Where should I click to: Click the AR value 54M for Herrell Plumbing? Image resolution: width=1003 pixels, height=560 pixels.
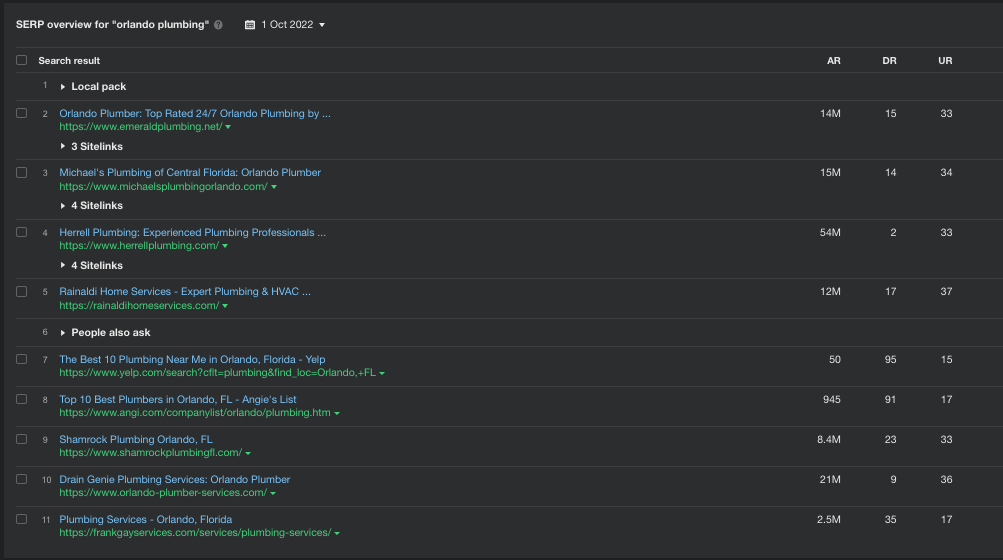(x=830, y=232)
